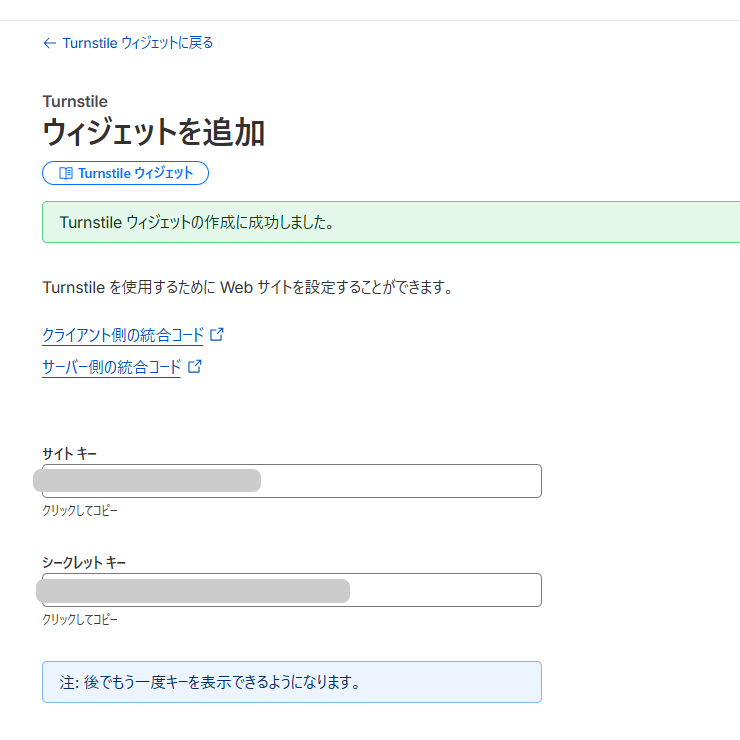This screenshot has height=740, width=740.
Task: Go back via "Turnstile ウィジェットに戻る" link
Action: tap(137, 43)
